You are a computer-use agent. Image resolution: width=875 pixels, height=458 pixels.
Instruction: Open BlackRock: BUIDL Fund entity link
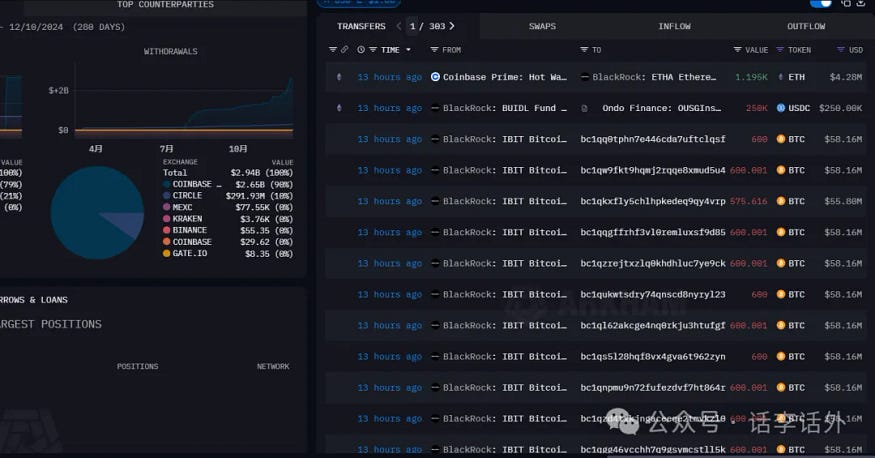point(504,108)
